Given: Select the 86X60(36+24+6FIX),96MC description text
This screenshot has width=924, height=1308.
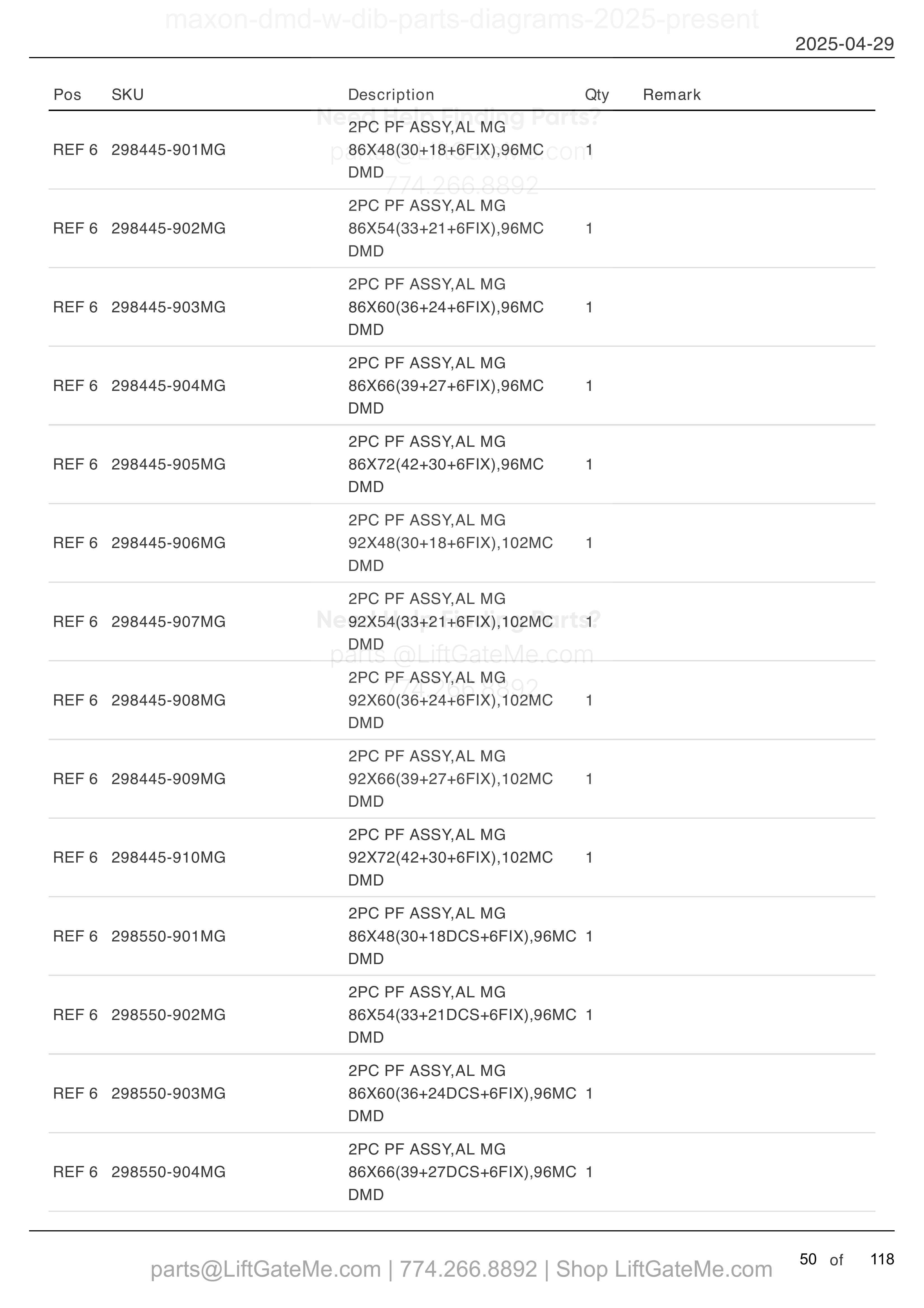Looking at the screenshot, I should (x=446, y=307).
